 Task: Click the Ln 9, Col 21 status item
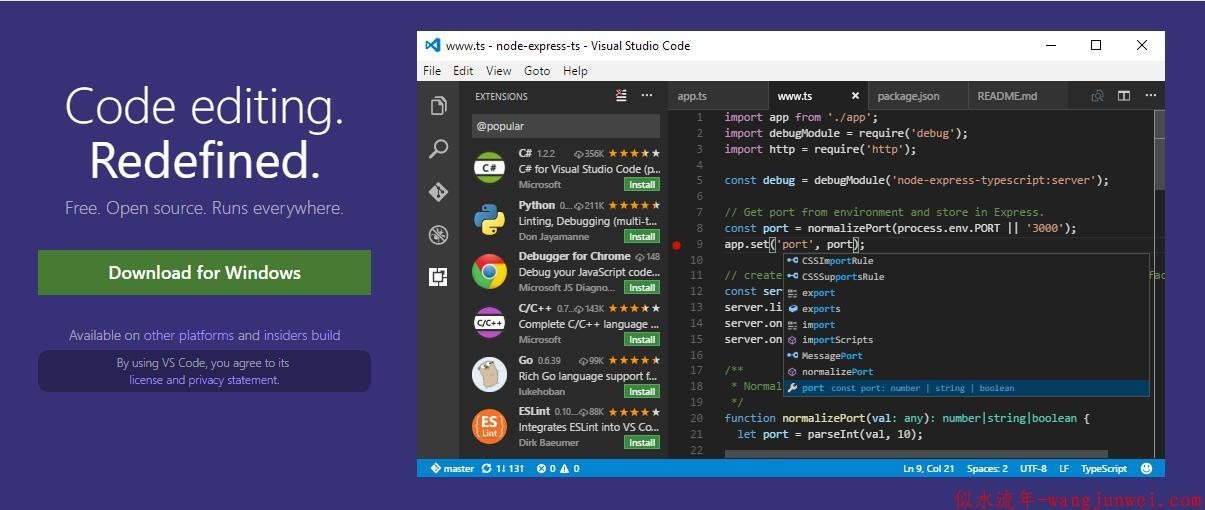coord(928,468)
